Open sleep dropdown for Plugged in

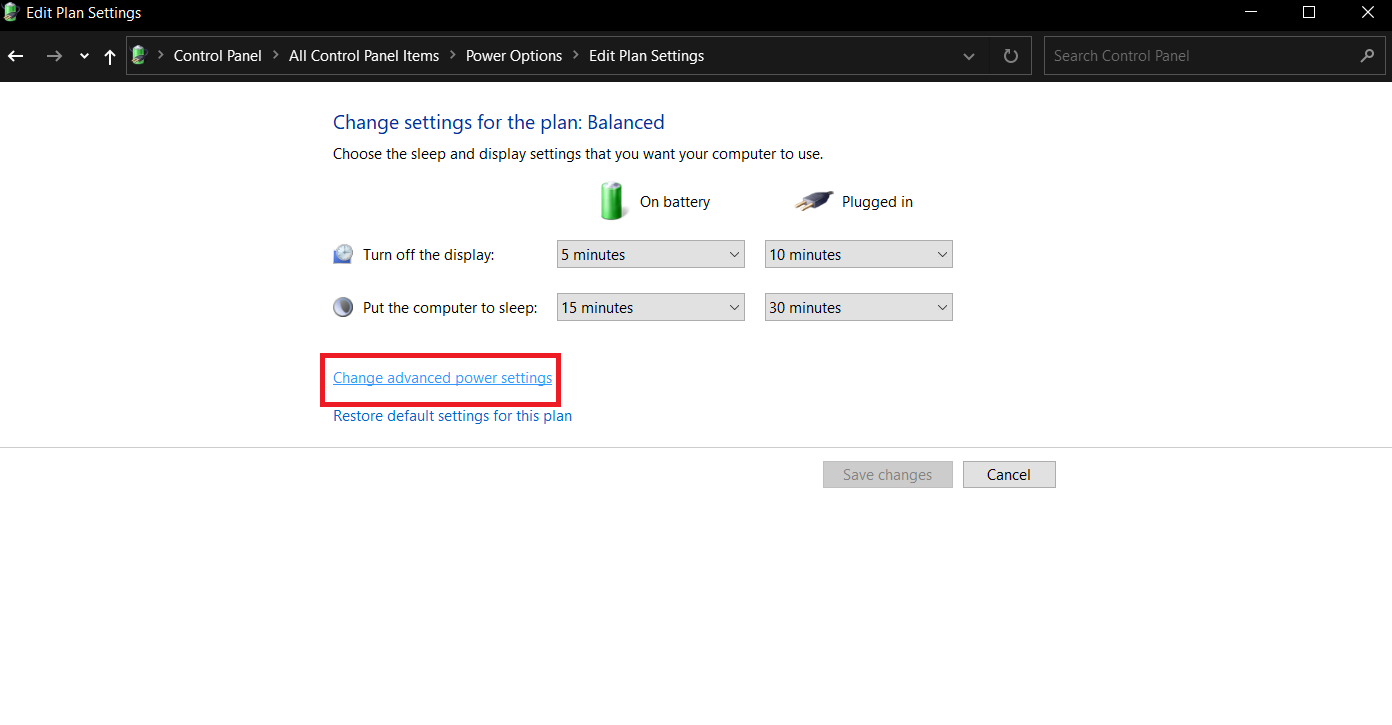[859, 308]
